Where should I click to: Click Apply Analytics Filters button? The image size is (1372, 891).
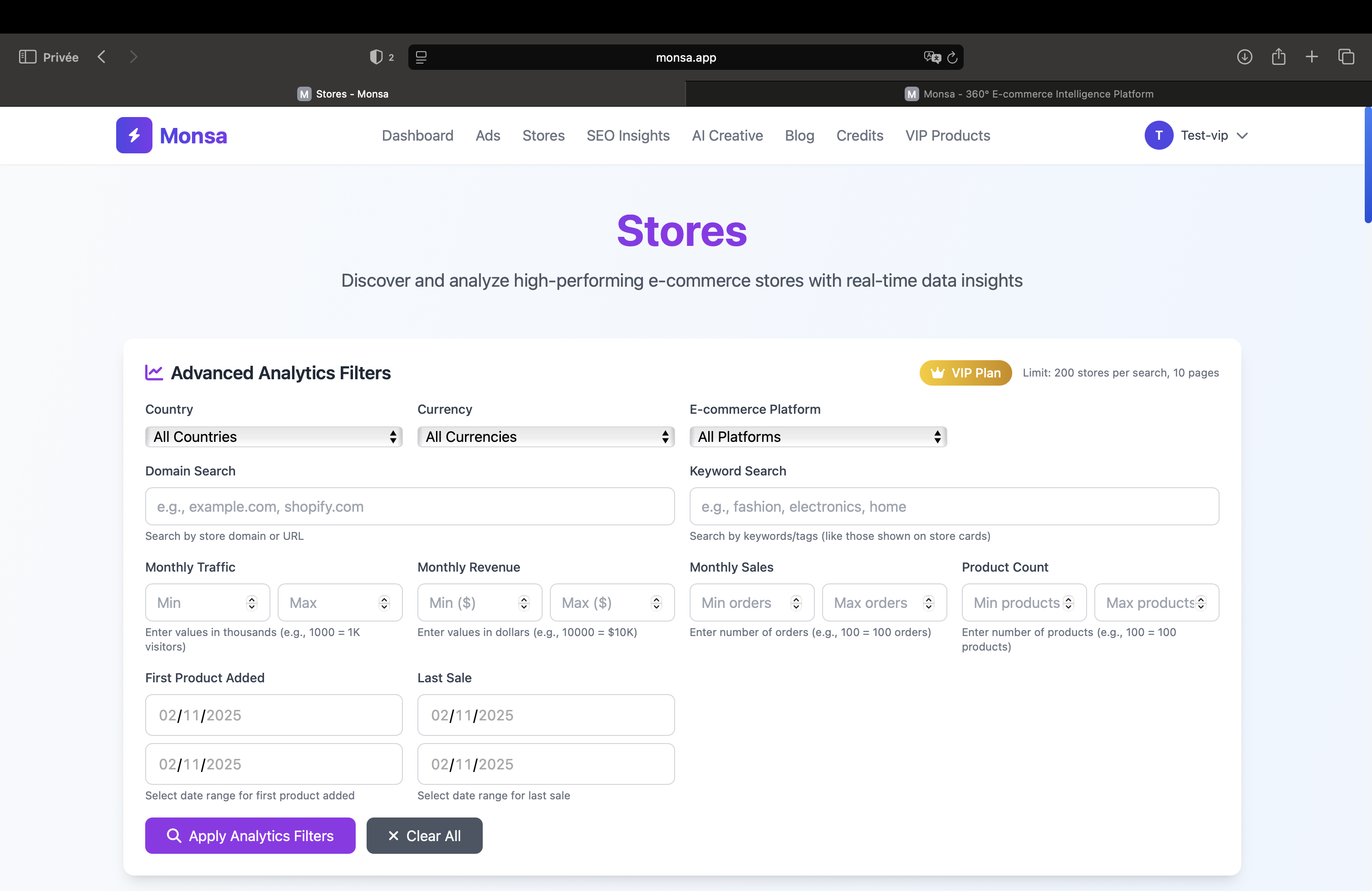pyautogui.click(x=250, y=835)
